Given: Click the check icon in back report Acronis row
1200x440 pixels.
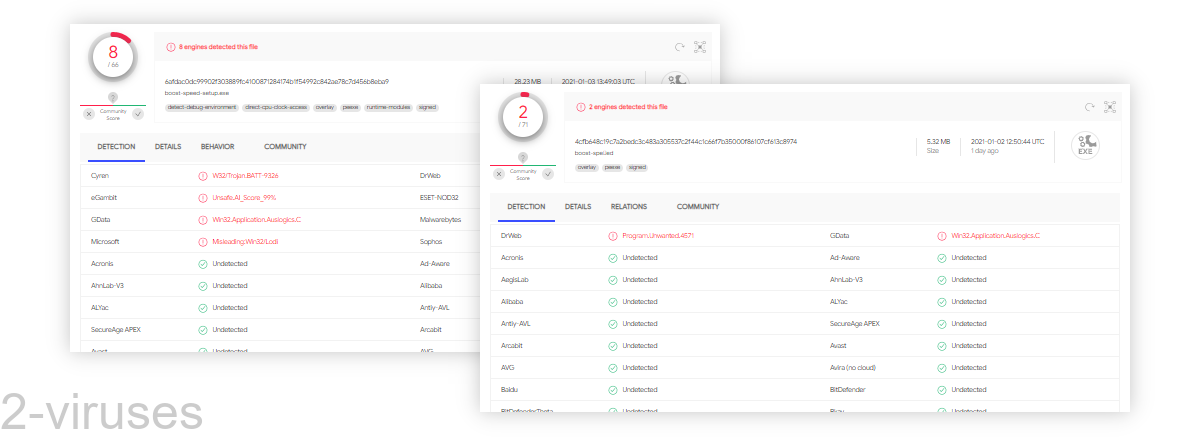Looking at the screenshot, I should point(203,263).
